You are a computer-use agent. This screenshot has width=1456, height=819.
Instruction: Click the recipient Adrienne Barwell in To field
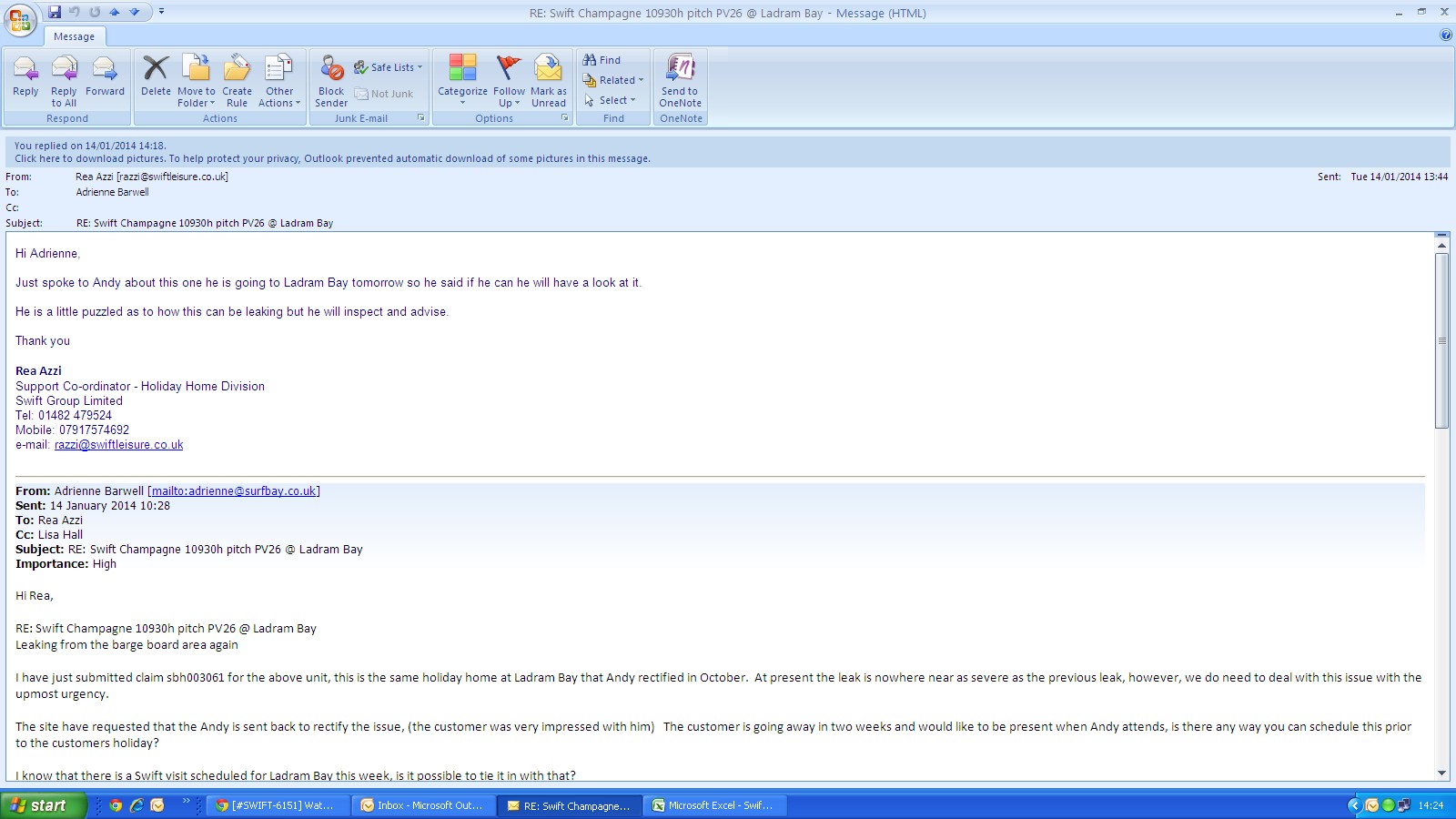click(113, 192)
